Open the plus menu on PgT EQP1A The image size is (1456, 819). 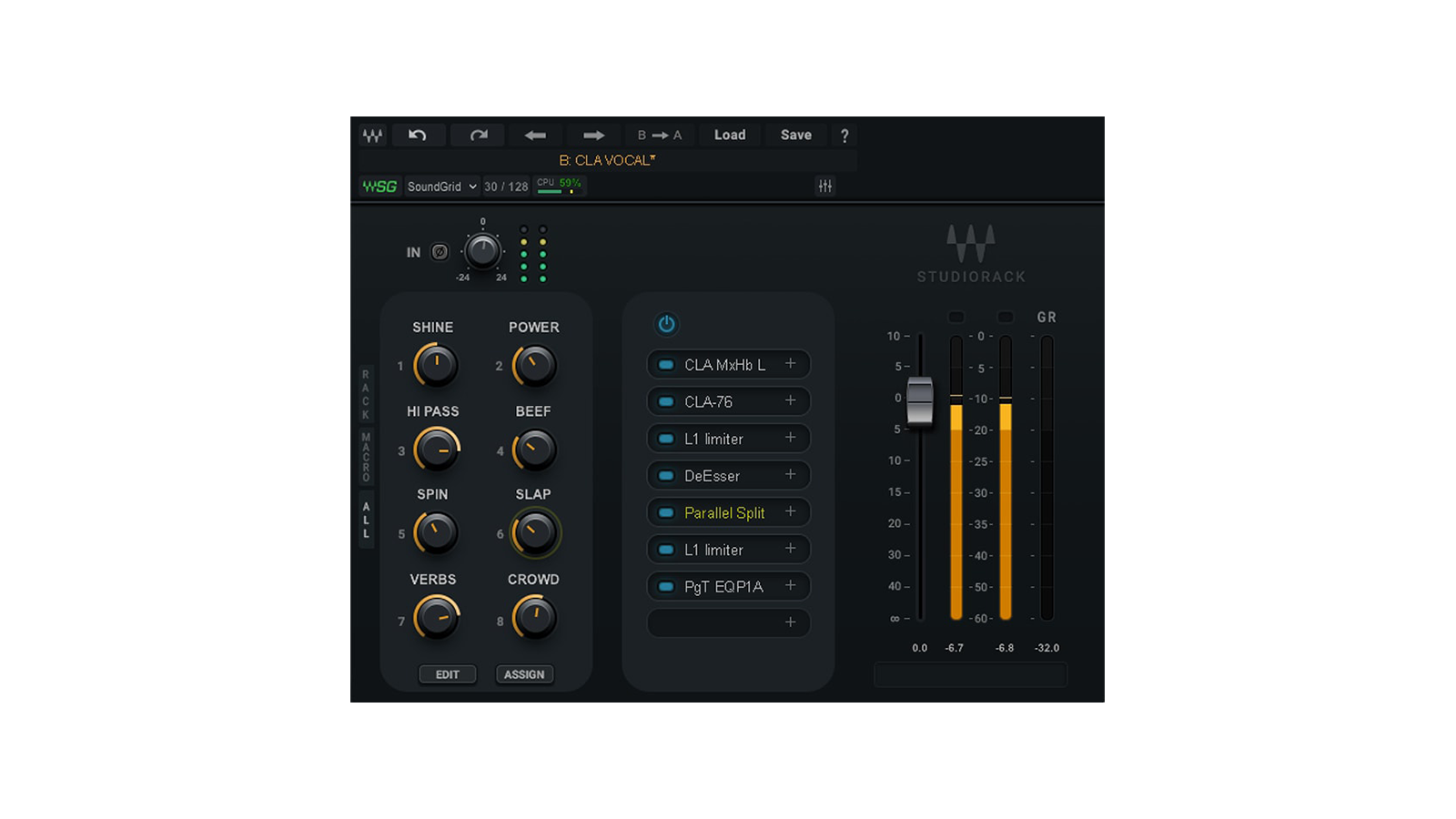[791, 585]
